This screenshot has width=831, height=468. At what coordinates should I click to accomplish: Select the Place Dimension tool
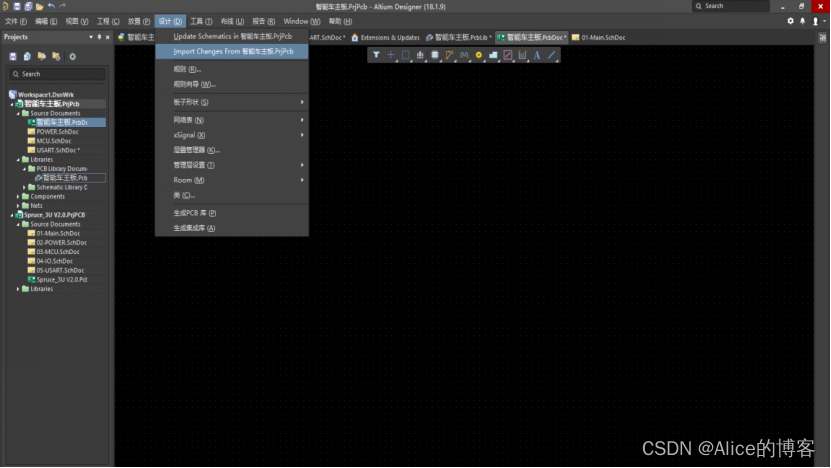tap(522, 55)
